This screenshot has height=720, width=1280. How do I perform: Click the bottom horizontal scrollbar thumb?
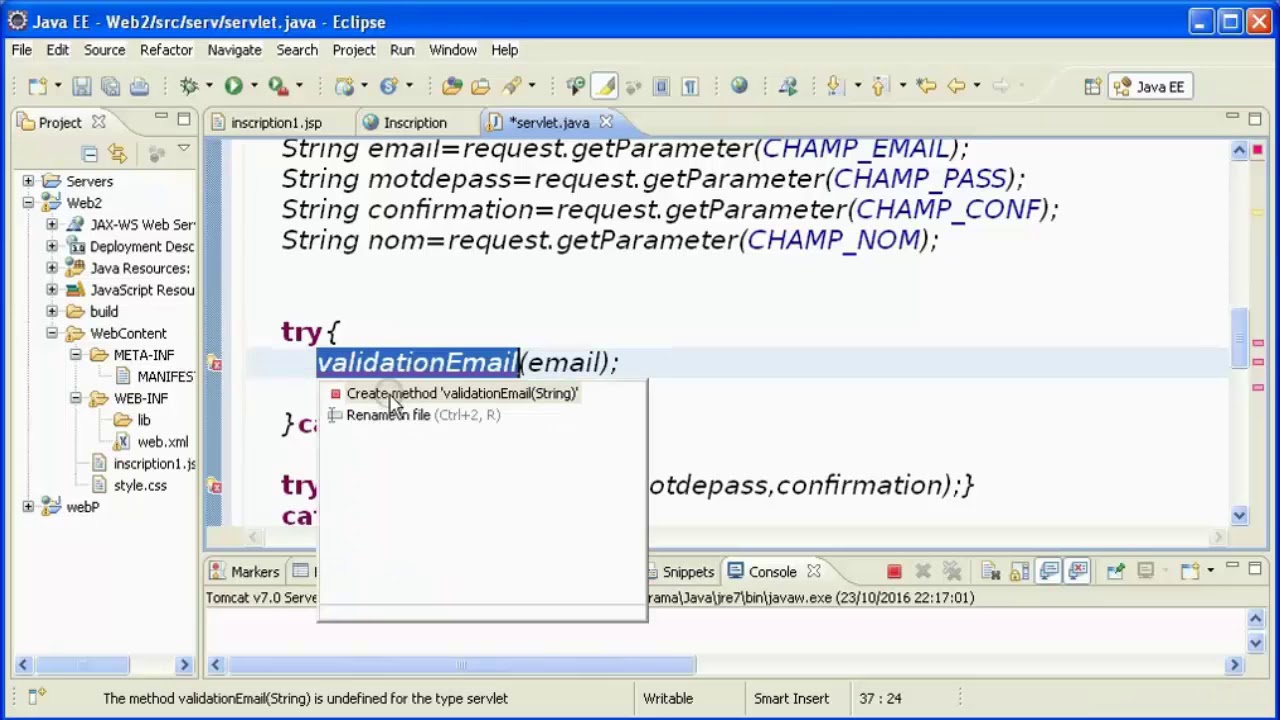(462, 665)
